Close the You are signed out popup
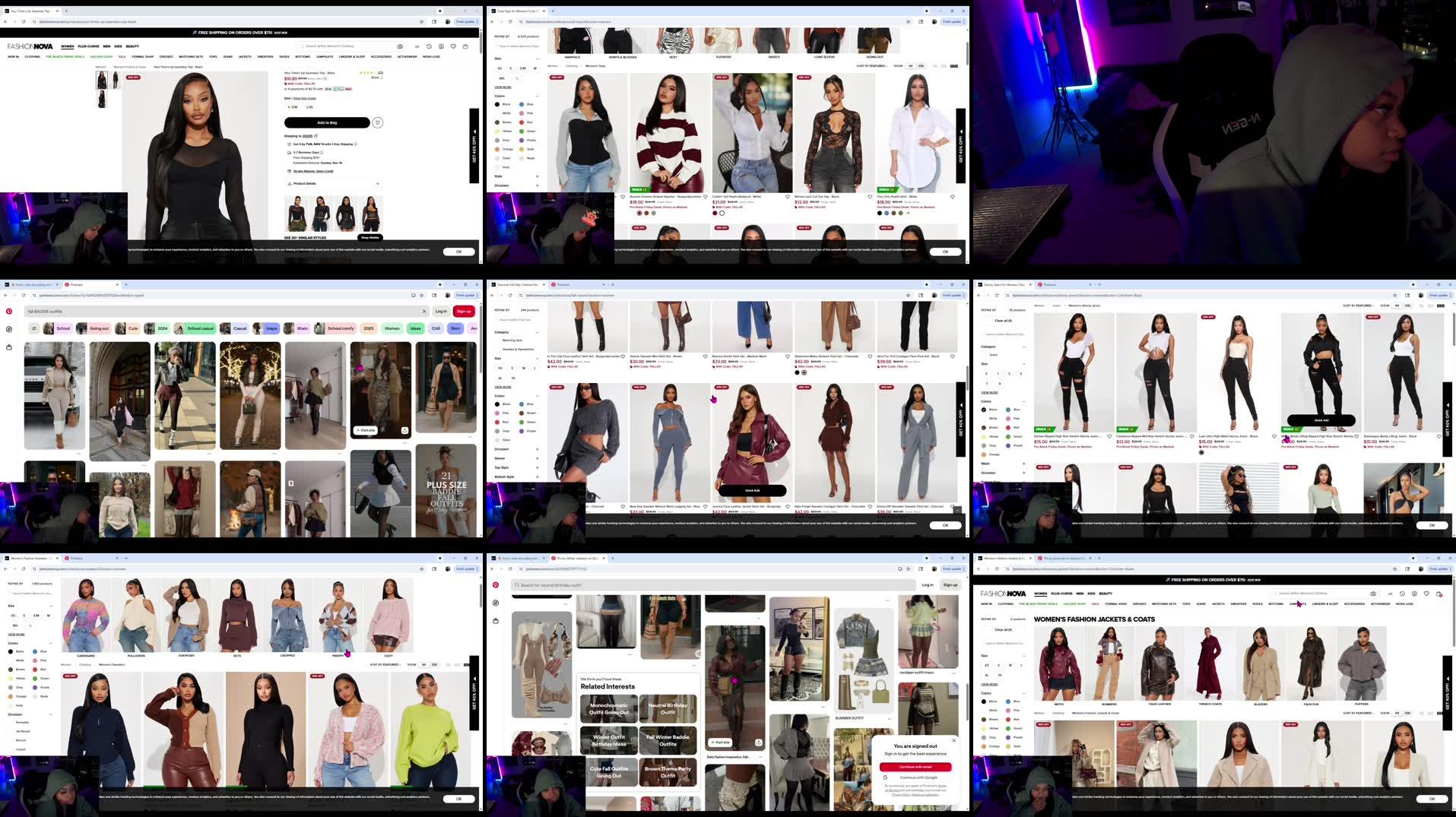The height and width of the screenshot is (817, 1456). 954,739
